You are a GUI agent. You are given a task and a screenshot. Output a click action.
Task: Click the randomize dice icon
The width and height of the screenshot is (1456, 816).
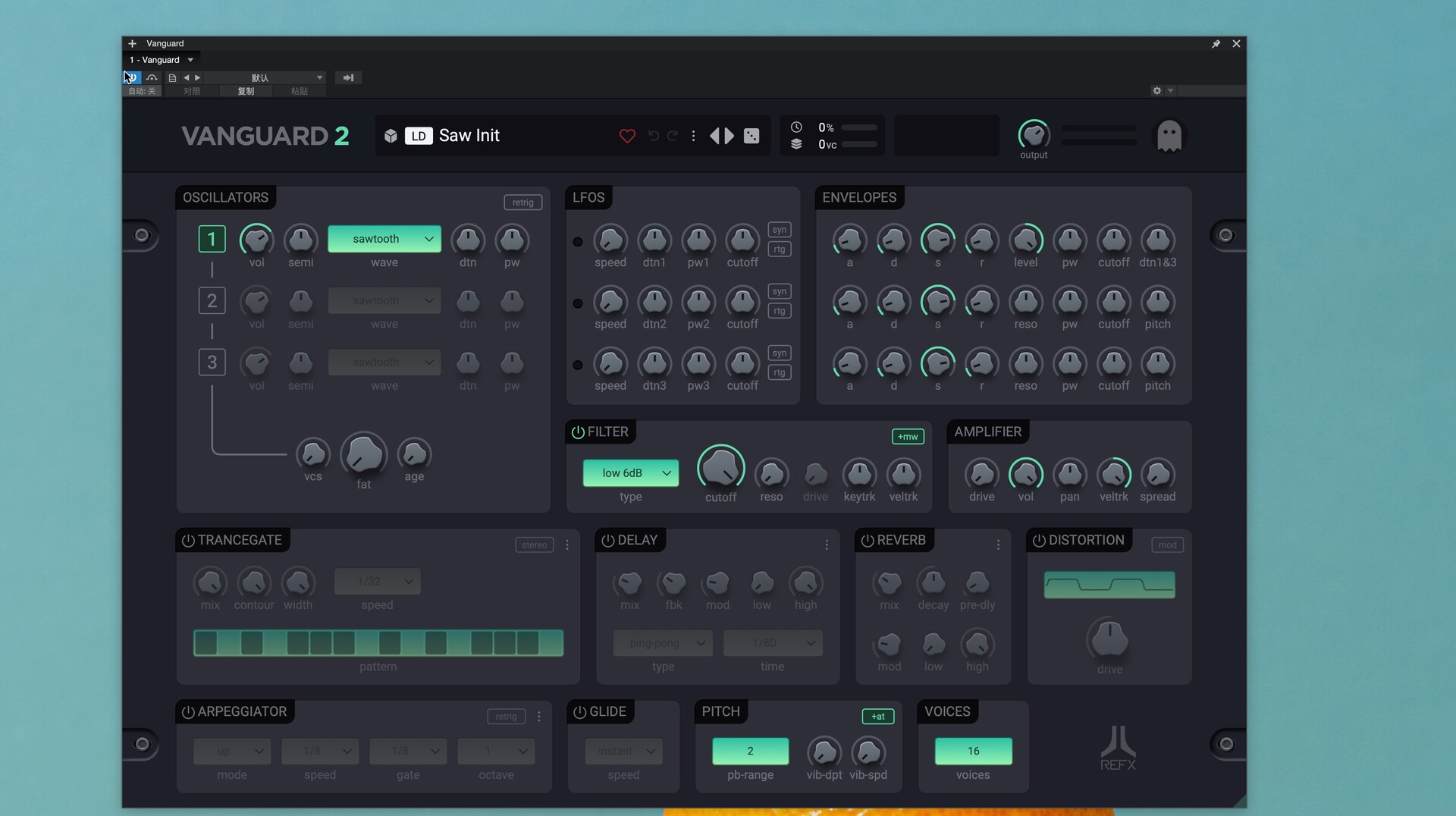click(752, 136)
